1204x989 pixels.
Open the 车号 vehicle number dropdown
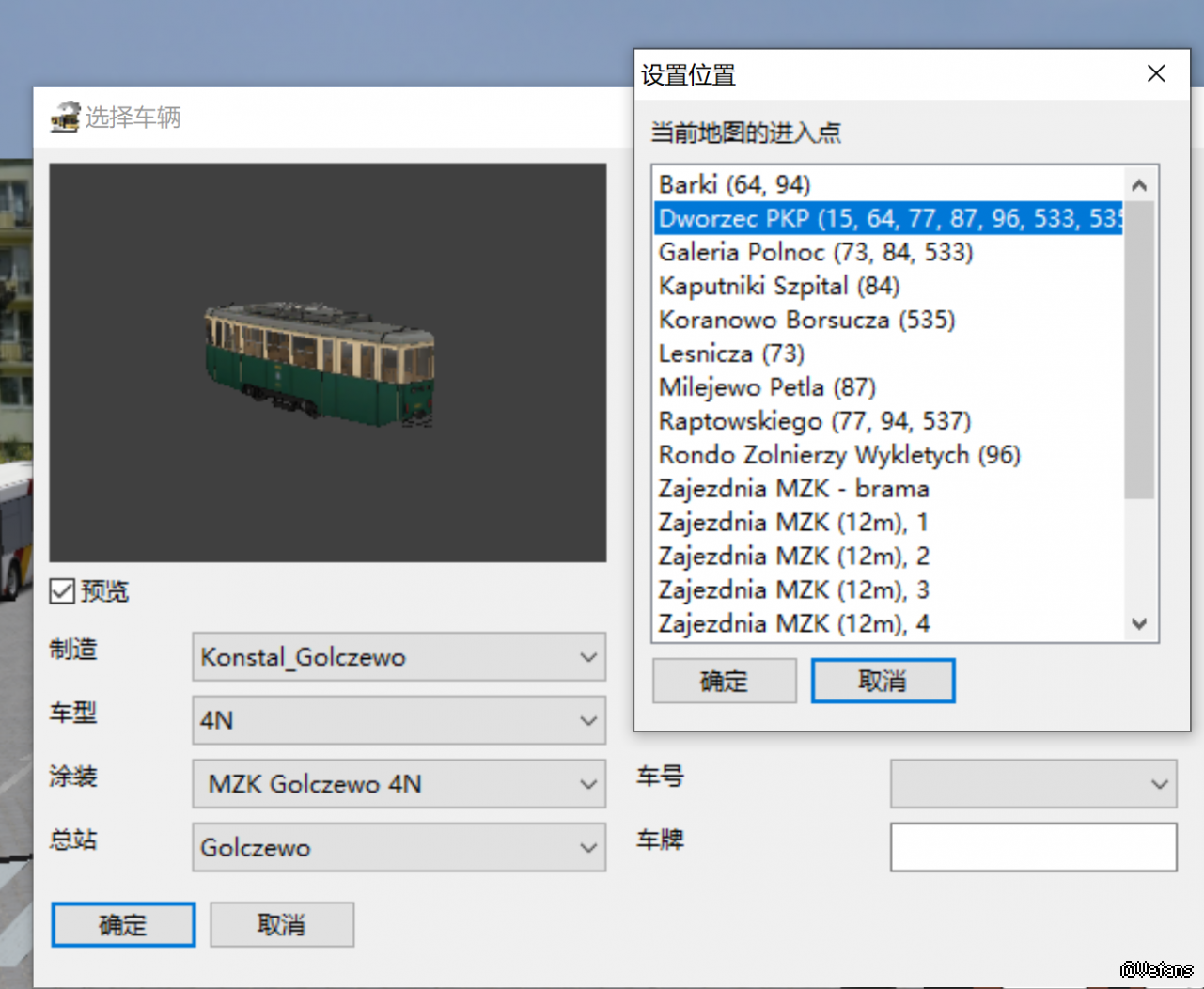[1034, 784]
